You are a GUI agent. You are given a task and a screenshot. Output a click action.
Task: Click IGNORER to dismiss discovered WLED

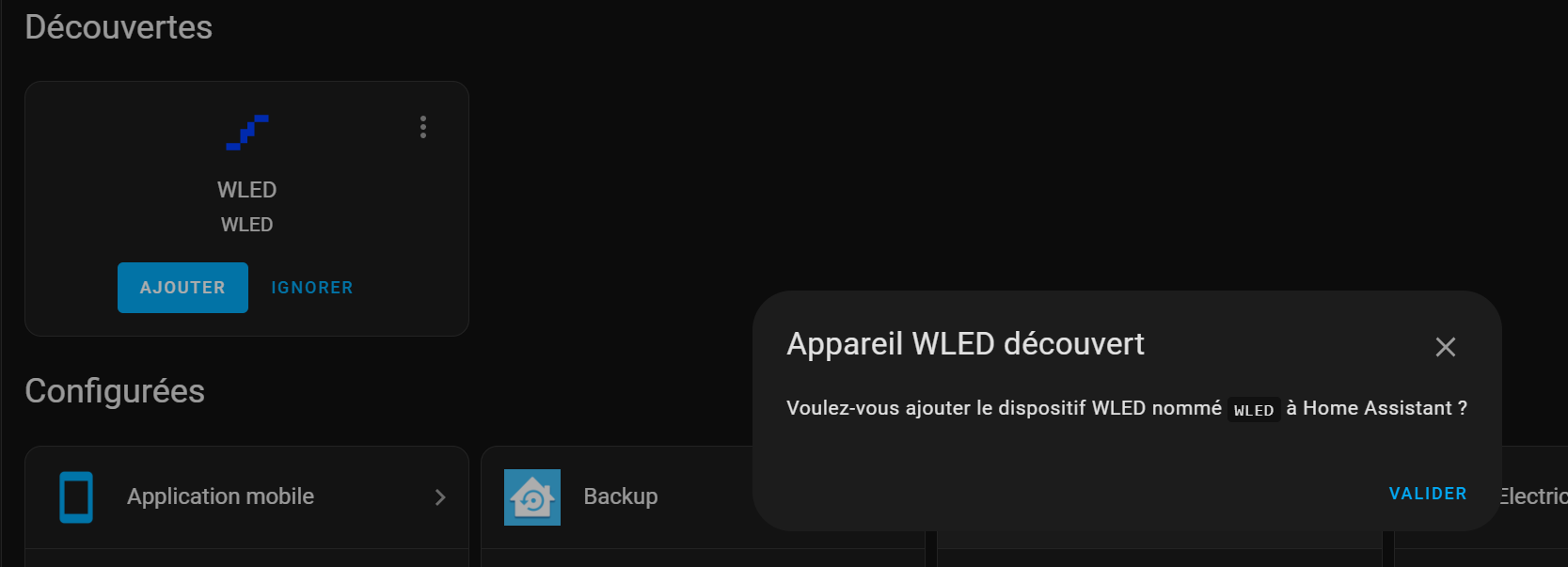(x=312, y=288)
